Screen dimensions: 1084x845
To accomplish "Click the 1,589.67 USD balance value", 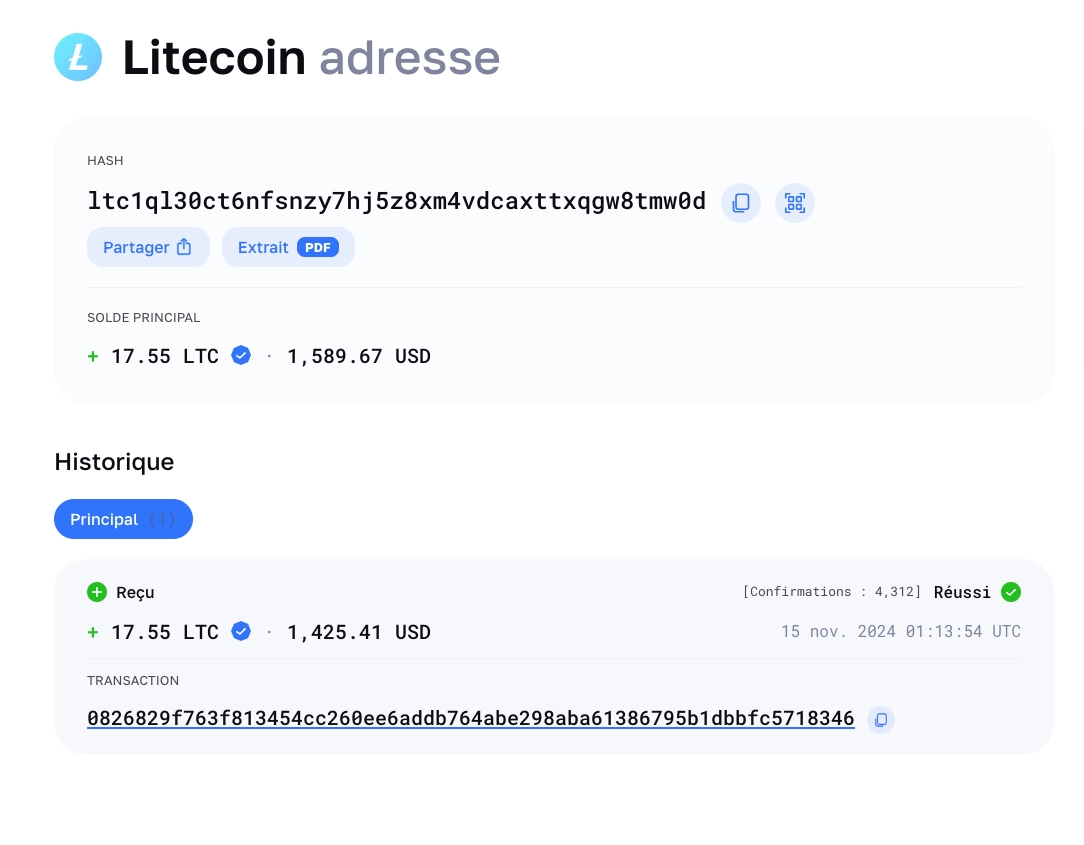I will (359, 356).
